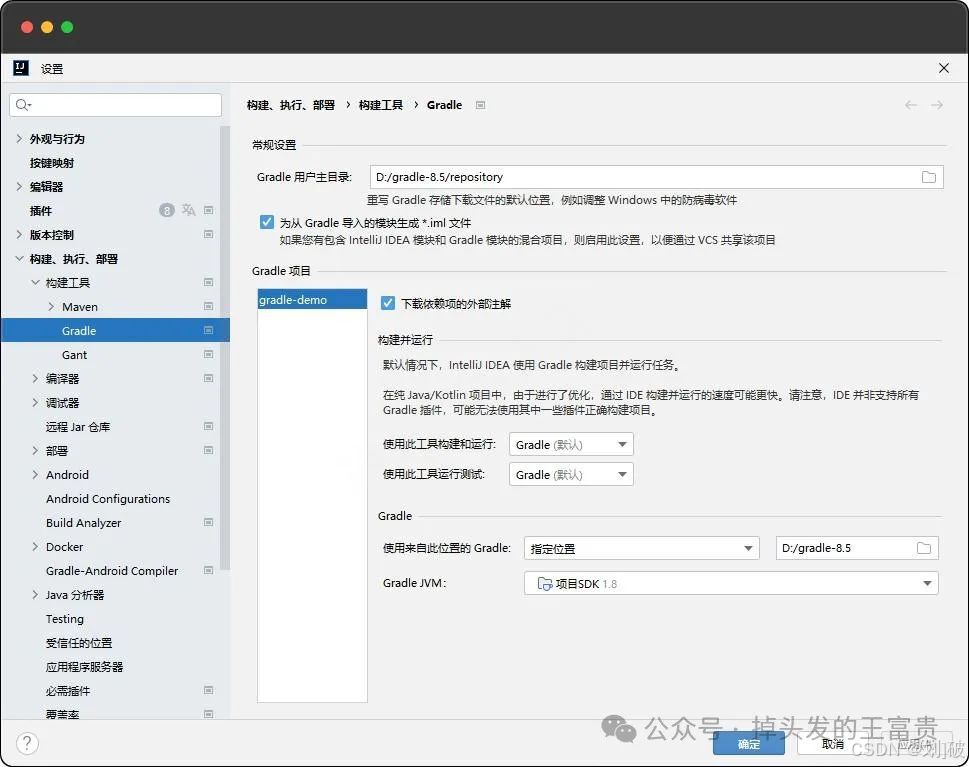Click the plugin updates badge showing 8
The width and height of the screenshot is (969, 767).
click(167, 211)
